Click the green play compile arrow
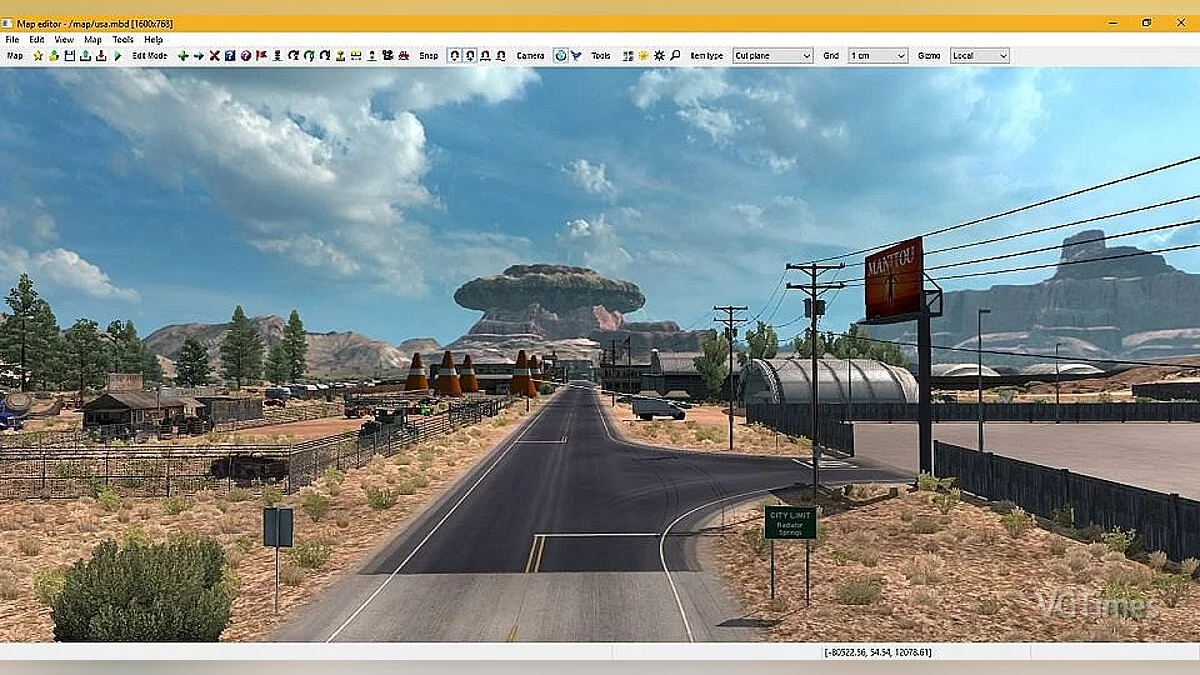1200x675 pixels. point(118,55)
